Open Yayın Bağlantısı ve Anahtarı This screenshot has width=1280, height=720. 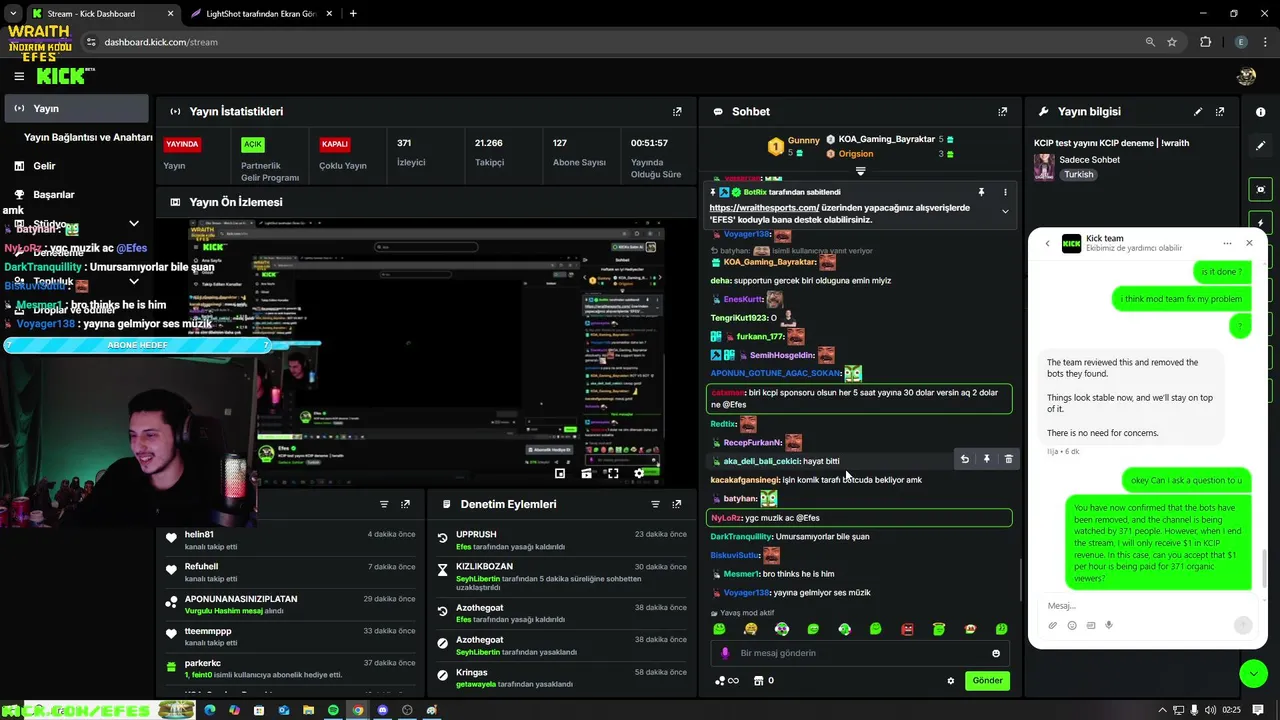coord(88,137)
